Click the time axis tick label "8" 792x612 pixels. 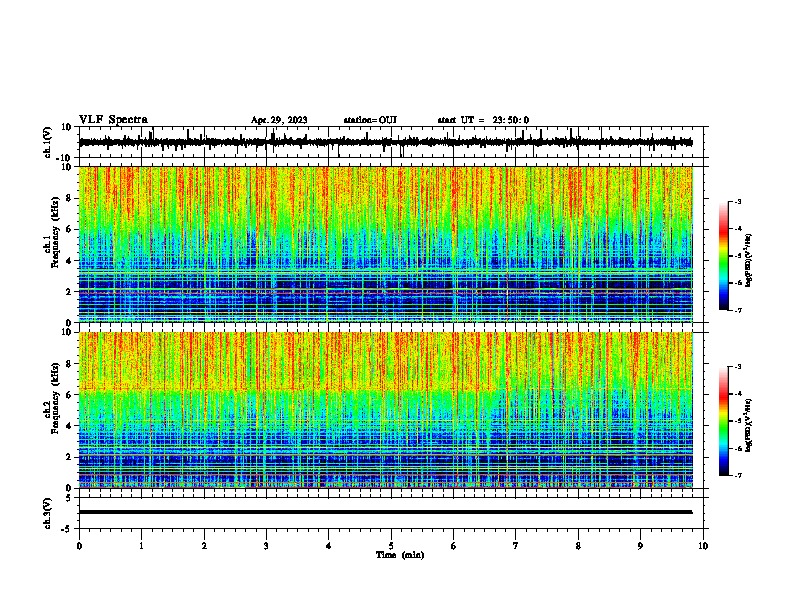[x=578, y=546]
